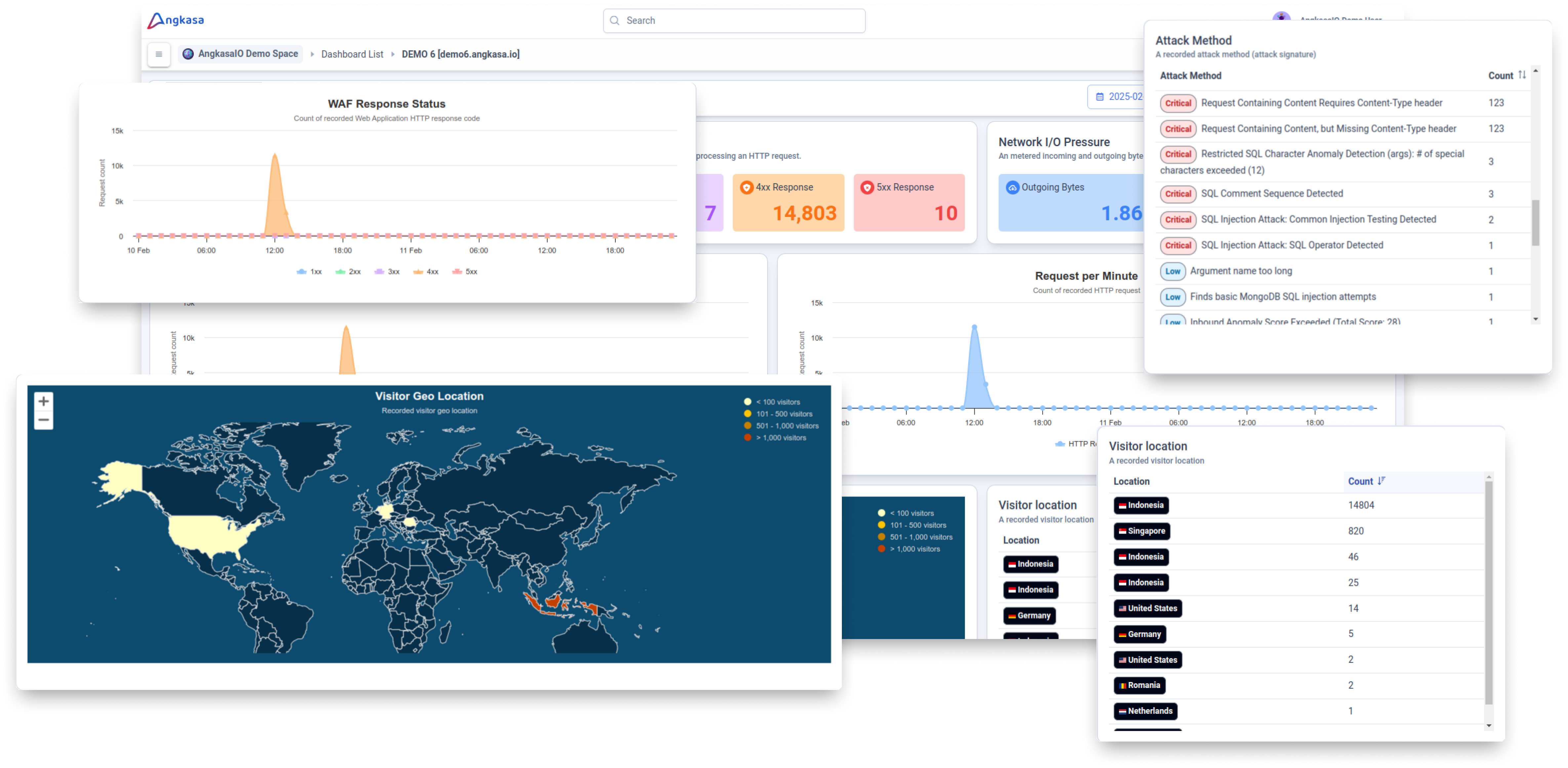The width and height of the screenshot is (1568, 768).
Task: Click Germany tag with count 5
Action: pyautogui.click(x=1139, y=635)
